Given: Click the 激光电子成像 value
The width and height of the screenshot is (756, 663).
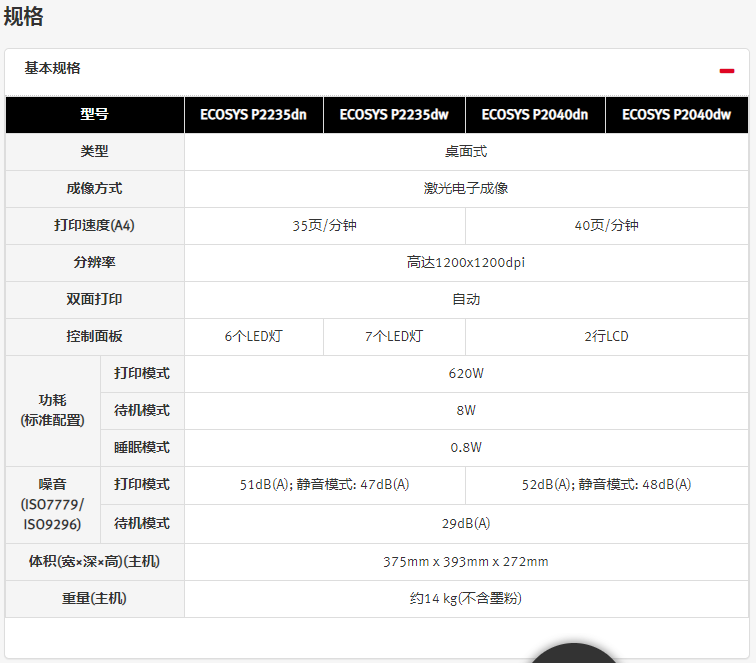Looking at the screenshot, I should pos(466,189).
